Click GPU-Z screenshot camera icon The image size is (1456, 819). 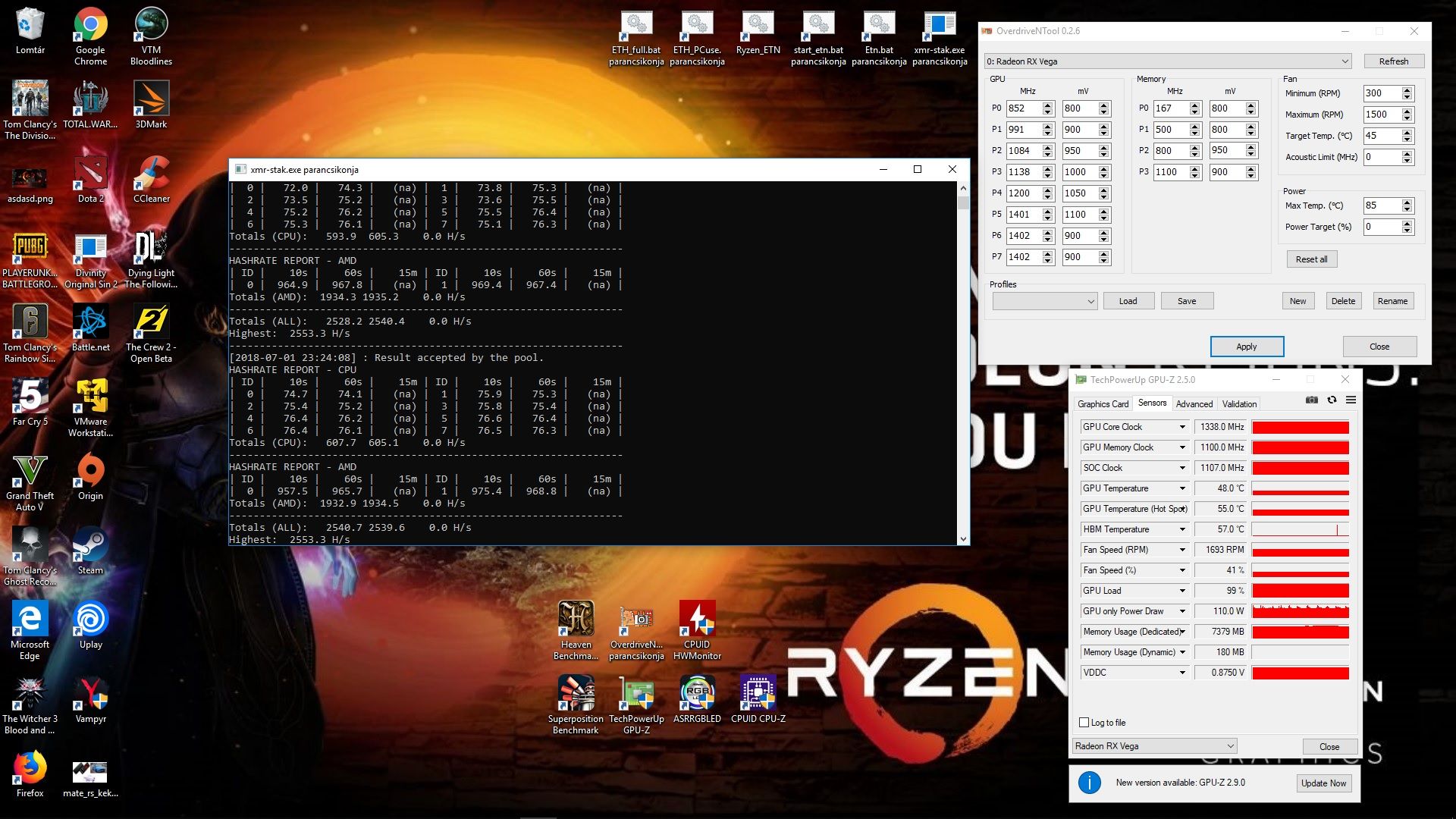[x=1312, y=400]
